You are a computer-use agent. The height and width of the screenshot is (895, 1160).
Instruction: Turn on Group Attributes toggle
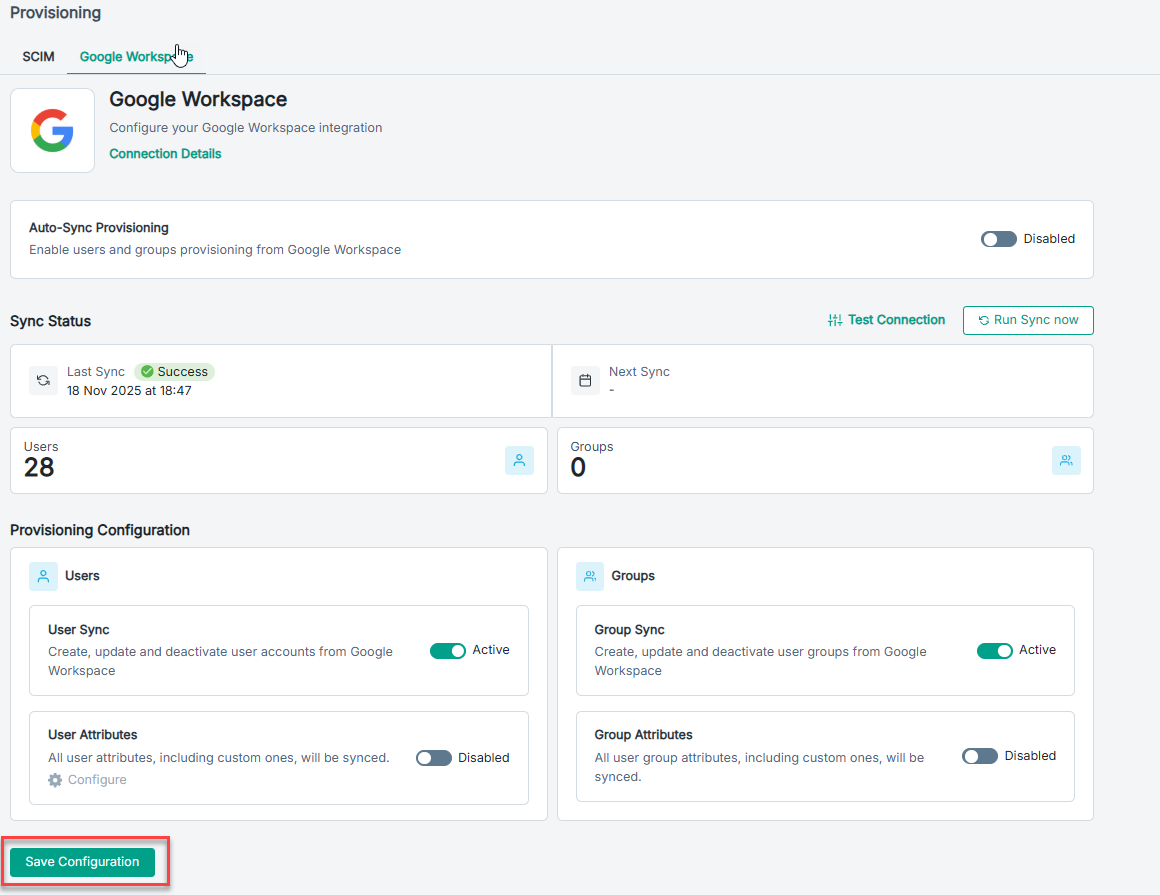tap(980, 756)
